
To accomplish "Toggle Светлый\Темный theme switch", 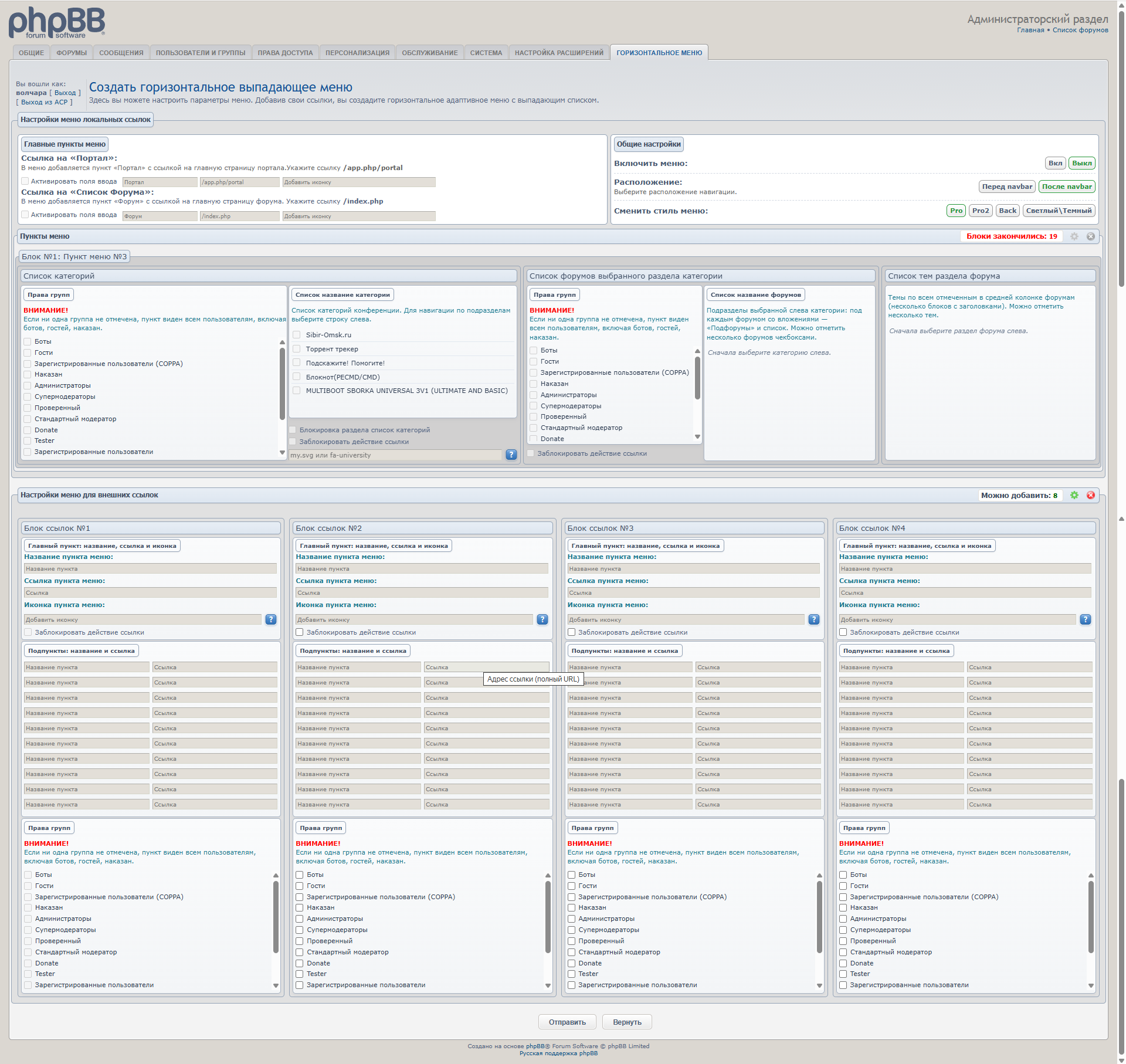I will 1059,211.
